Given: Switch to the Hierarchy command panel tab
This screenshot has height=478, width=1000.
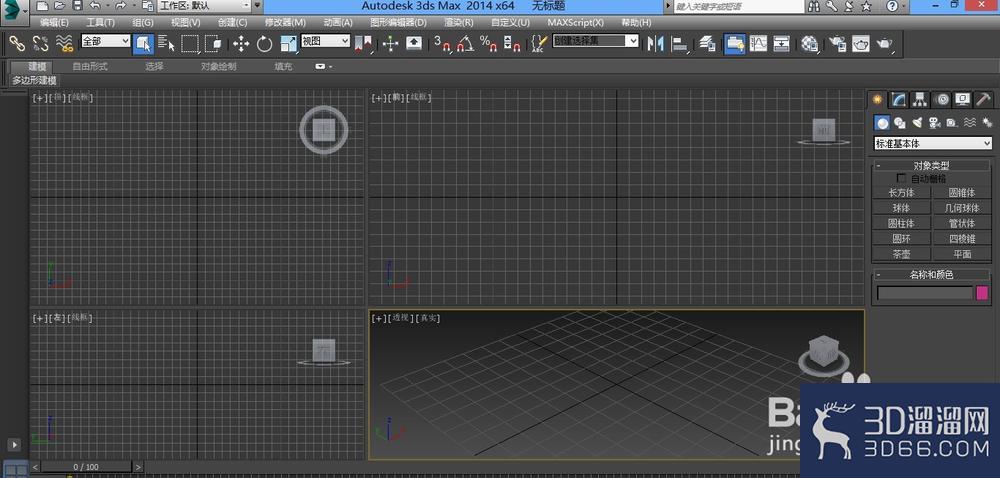Looking at the screenshot, I should tap(920, 99).
